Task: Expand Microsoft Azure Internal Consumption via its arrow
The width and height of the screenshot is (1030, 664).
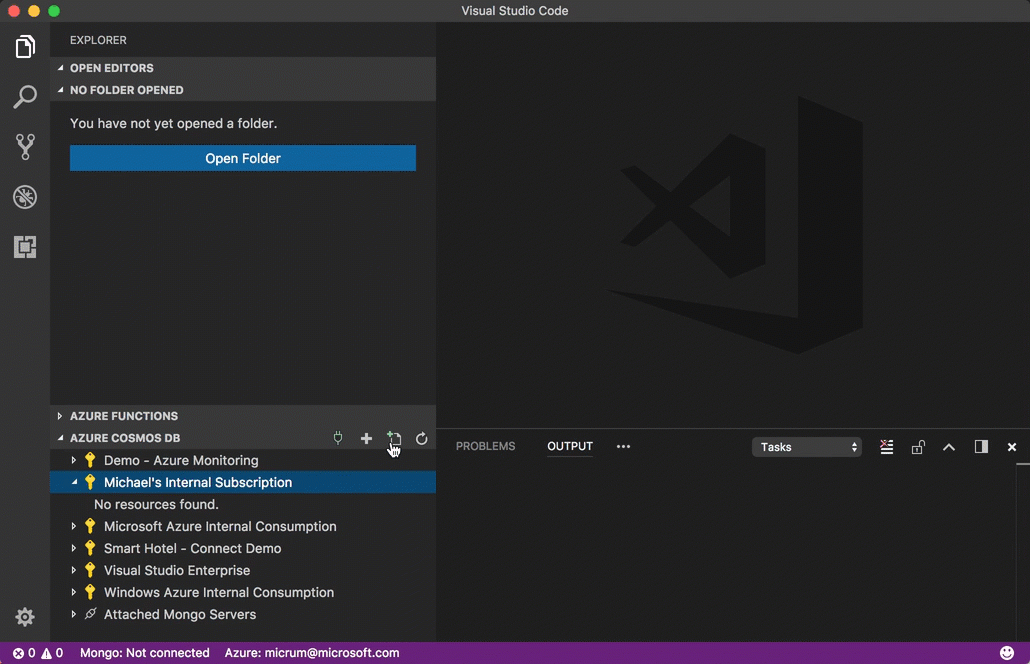Action: coord(74,527)
